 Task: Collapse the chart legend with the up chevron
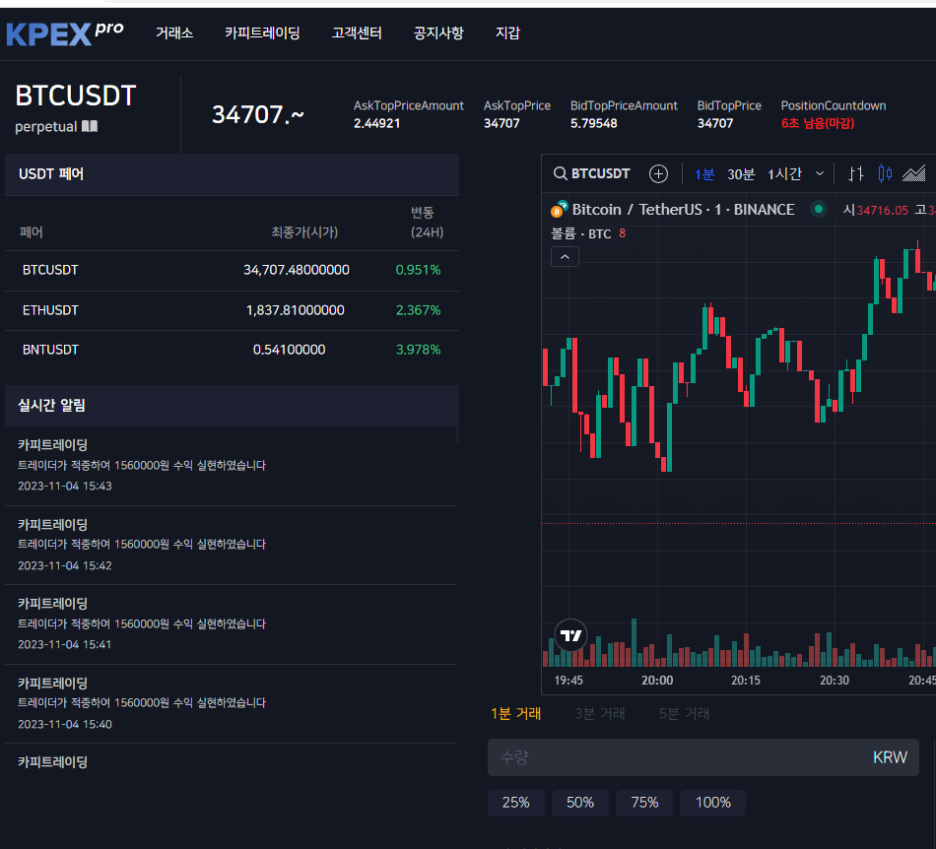pyautogui.click(x=565, y=257)
